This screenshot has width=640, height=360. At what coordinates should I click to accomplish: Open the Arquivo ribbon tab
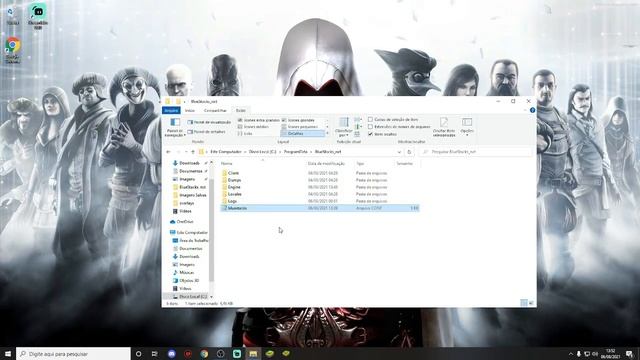coord(171,110)
